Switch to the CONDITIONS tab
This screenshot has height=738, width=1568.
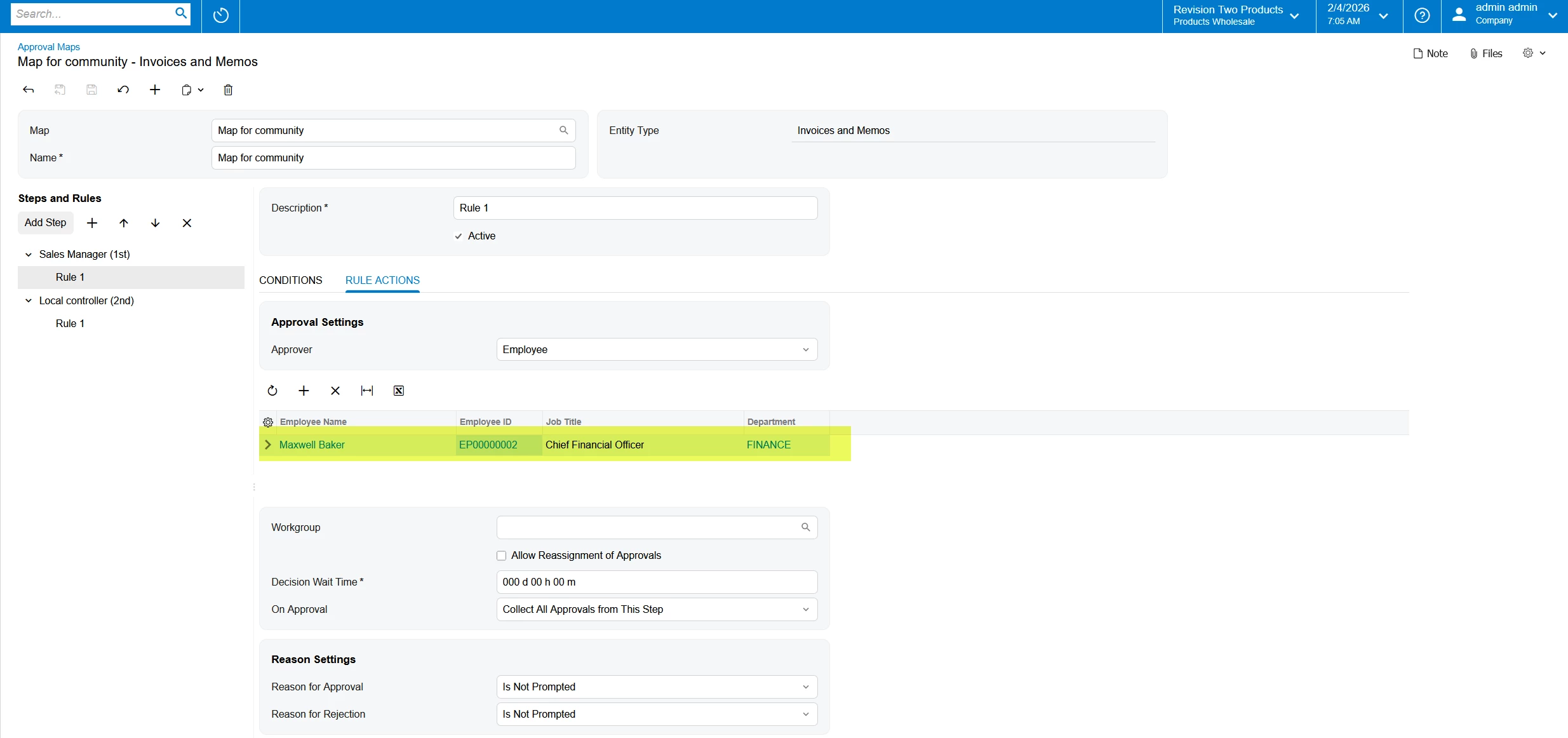pyautogui.click(x=290, y=280)
